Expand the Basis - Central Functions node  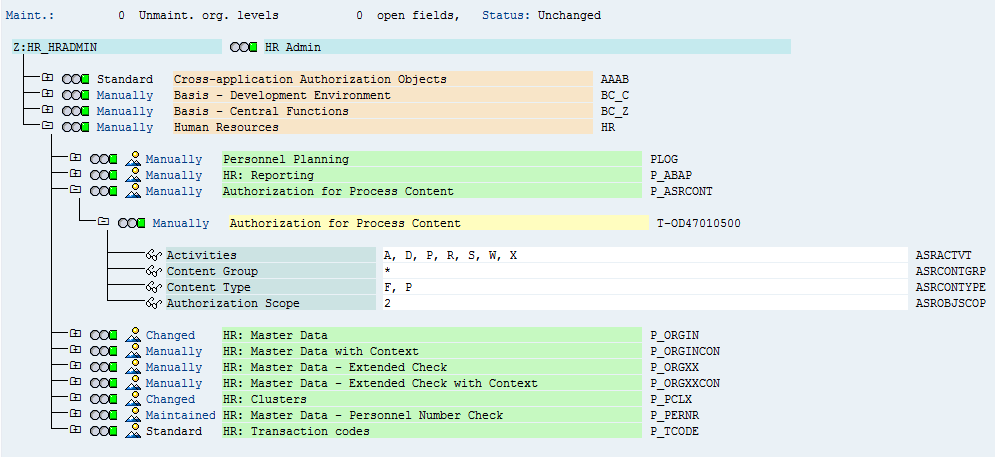tap(47, 109)
